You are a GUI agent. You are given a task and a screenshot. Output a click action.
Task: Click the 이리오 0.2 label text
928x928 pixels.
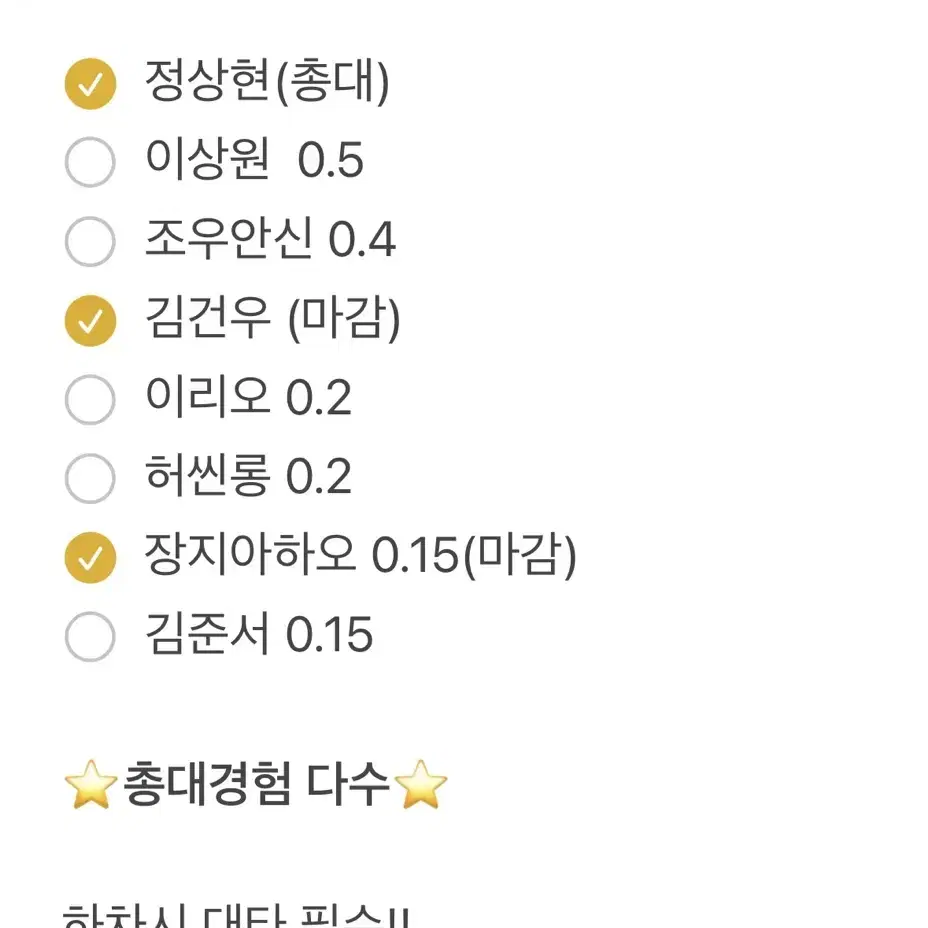pyautogui.click(x=248, y=399)
